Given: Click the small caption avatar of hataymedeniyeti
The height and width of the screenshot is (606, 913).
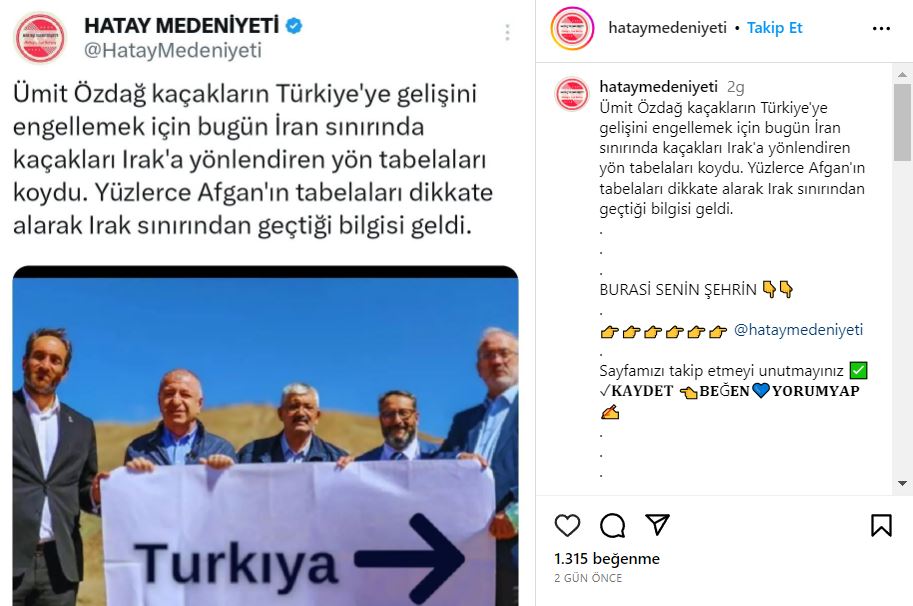Looking at the screenshot, I should (572, 94).
